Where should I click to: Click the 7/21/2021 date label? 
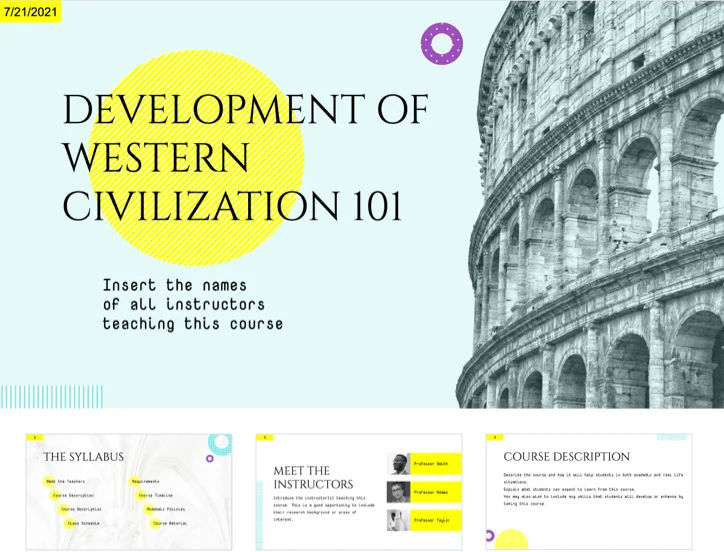point(30,12)
